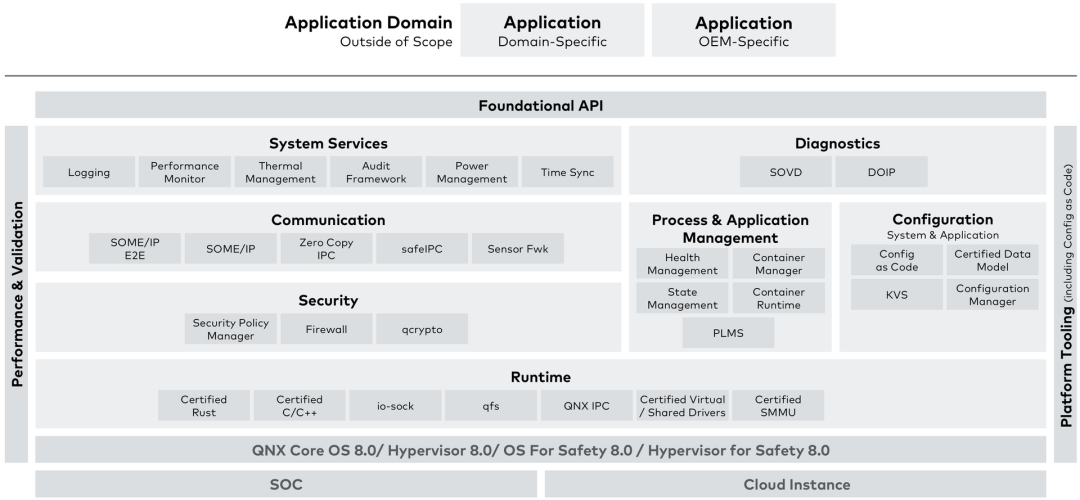
Task: Select the Application Domain-Specific box
Action: point(552,30)
